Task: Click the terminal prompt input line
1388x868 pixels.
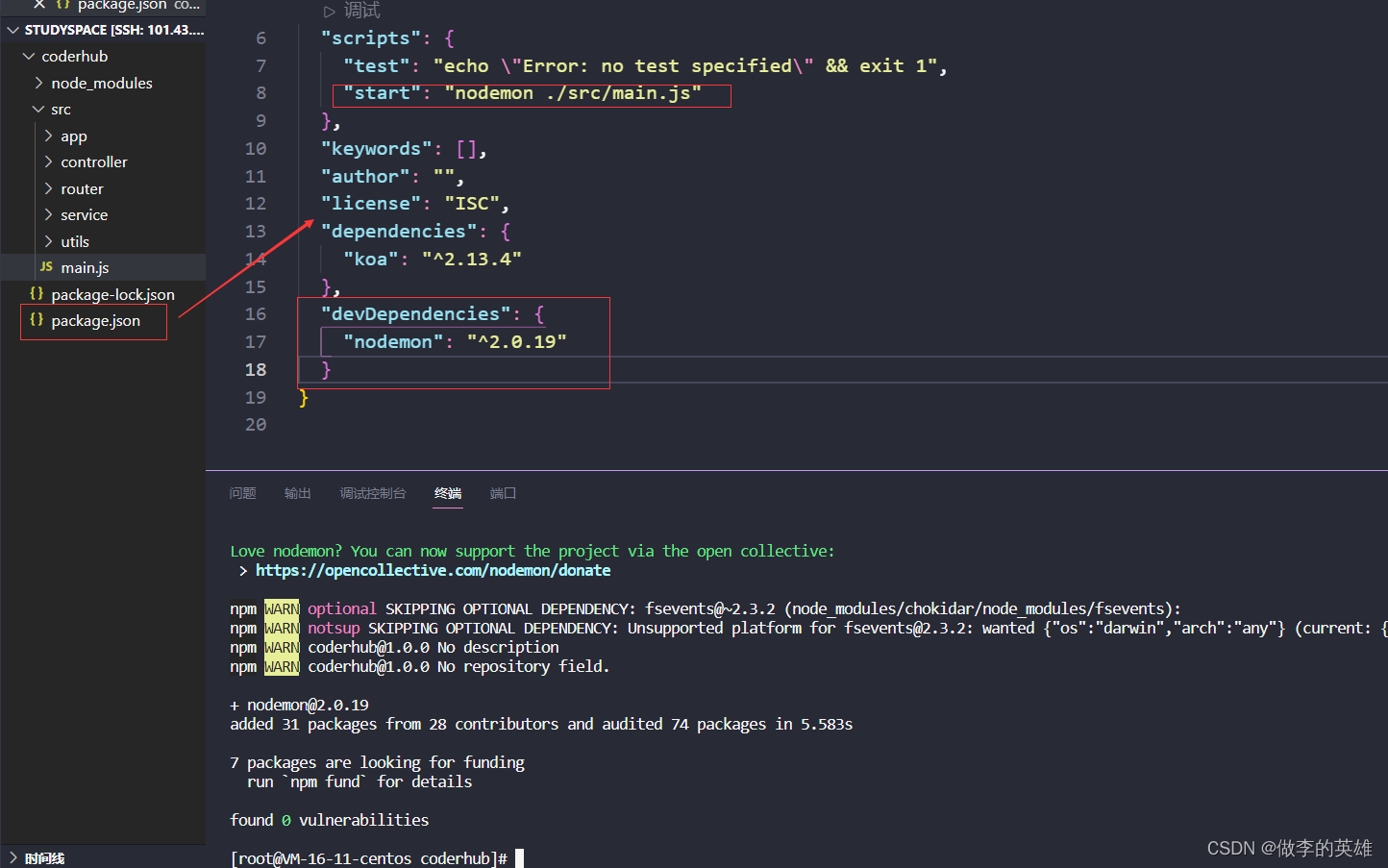Action: (377, 858)
